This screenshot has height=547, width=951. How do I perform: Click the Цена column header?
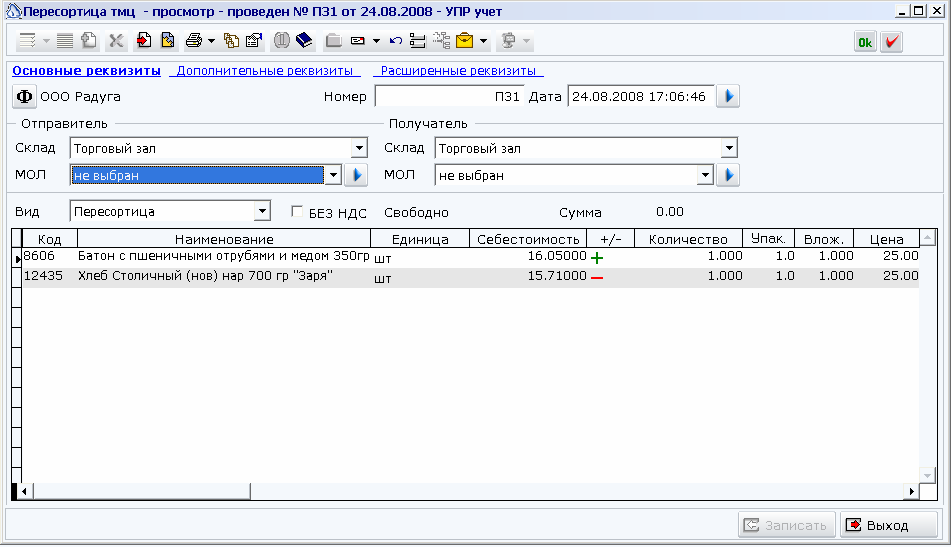tap(887, 239)
